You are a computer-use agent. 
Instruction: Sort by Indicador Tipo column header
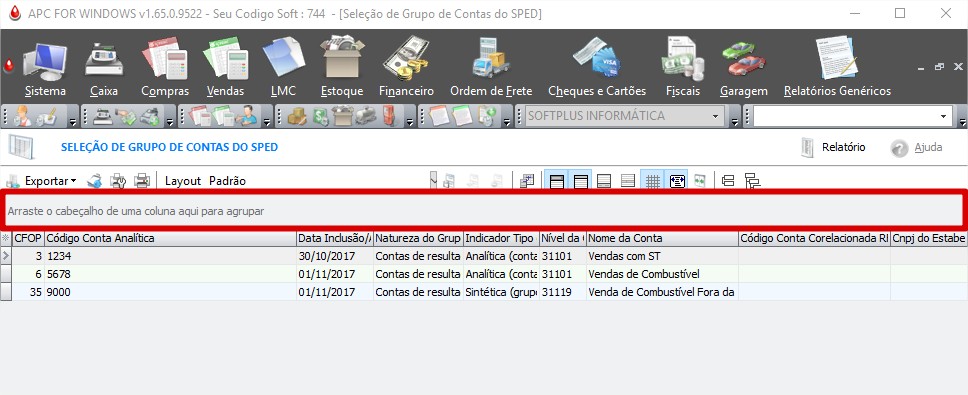(x=501, y=238)
